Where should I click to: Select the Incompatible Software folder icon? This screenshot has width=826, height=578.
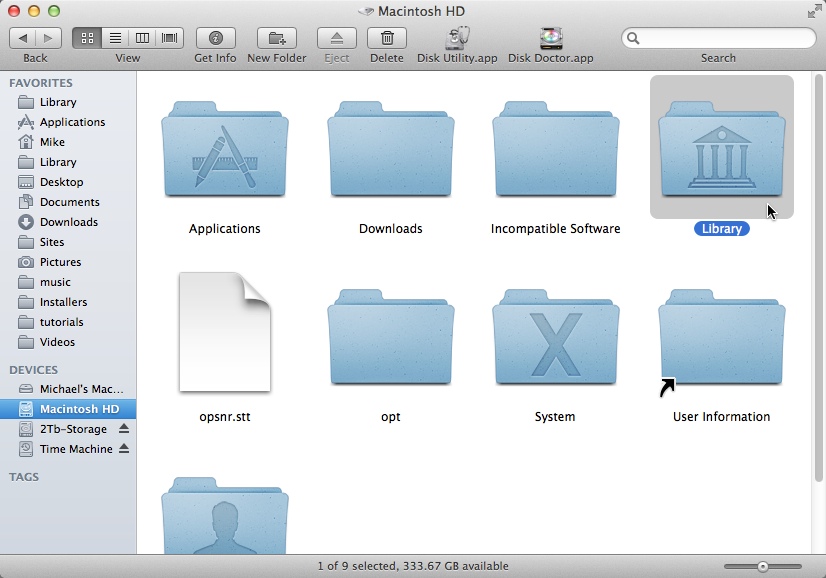click(x=556, y=150)
